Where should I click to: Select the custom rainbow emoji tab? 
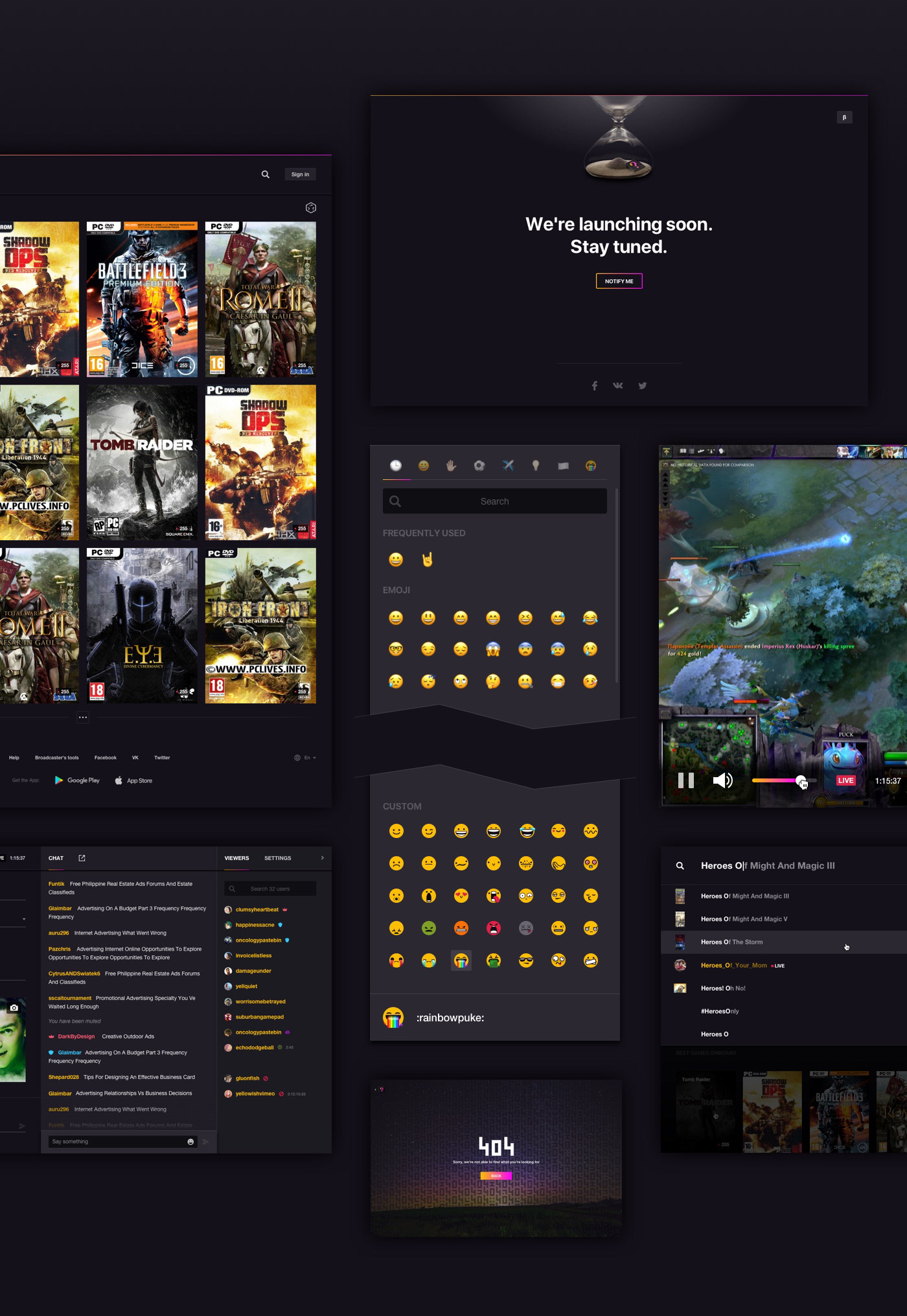point(591,466)
